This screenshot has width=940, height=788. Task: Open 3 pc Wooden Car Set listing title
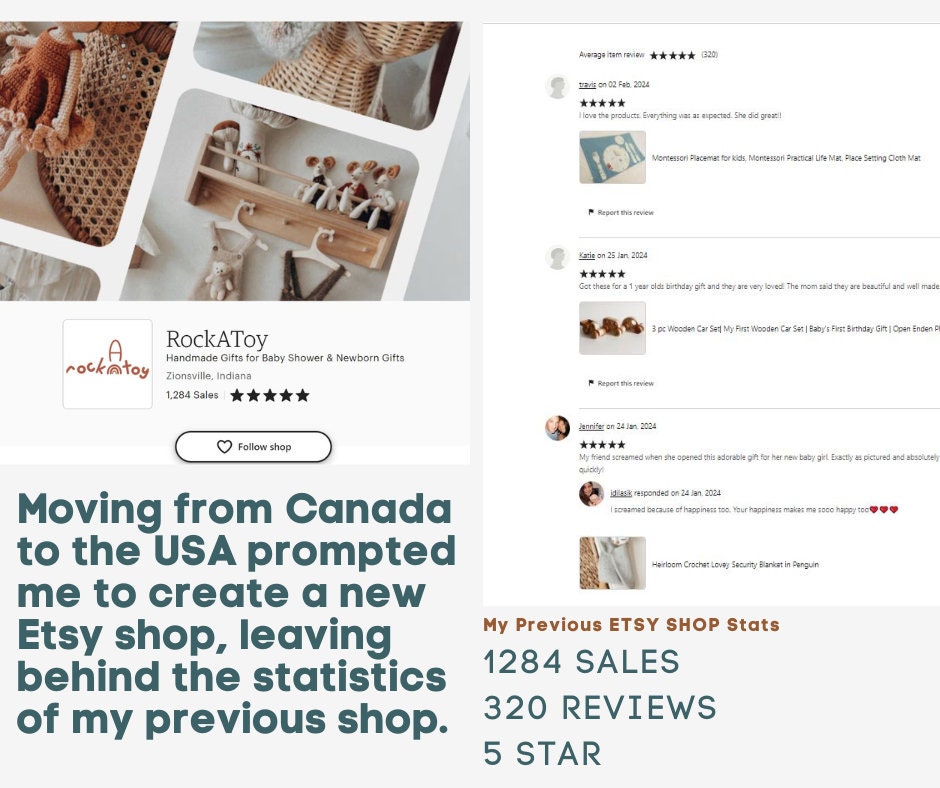coord(796,329)
